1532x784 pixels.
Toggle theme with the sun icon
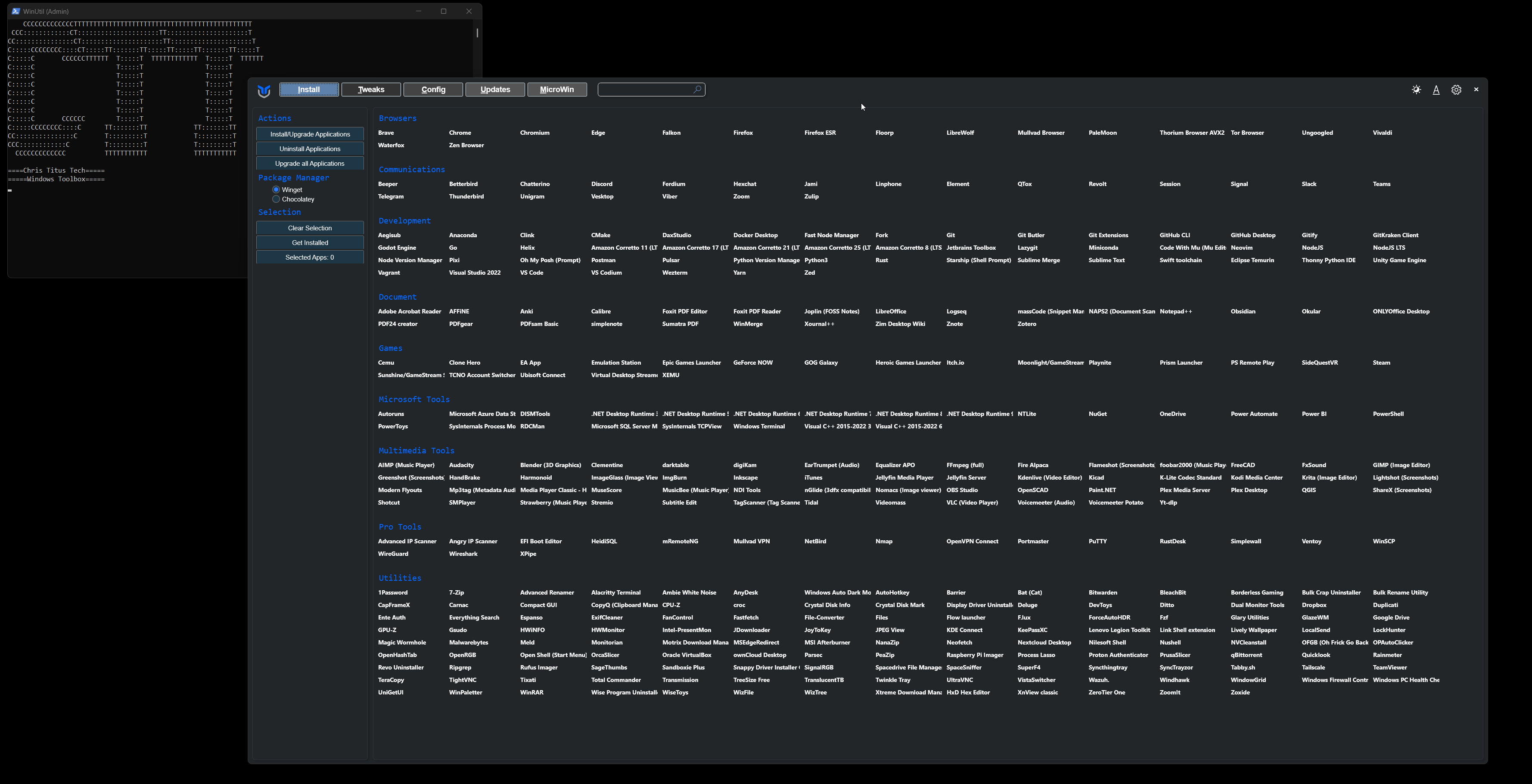click(x=1416, y=90)
